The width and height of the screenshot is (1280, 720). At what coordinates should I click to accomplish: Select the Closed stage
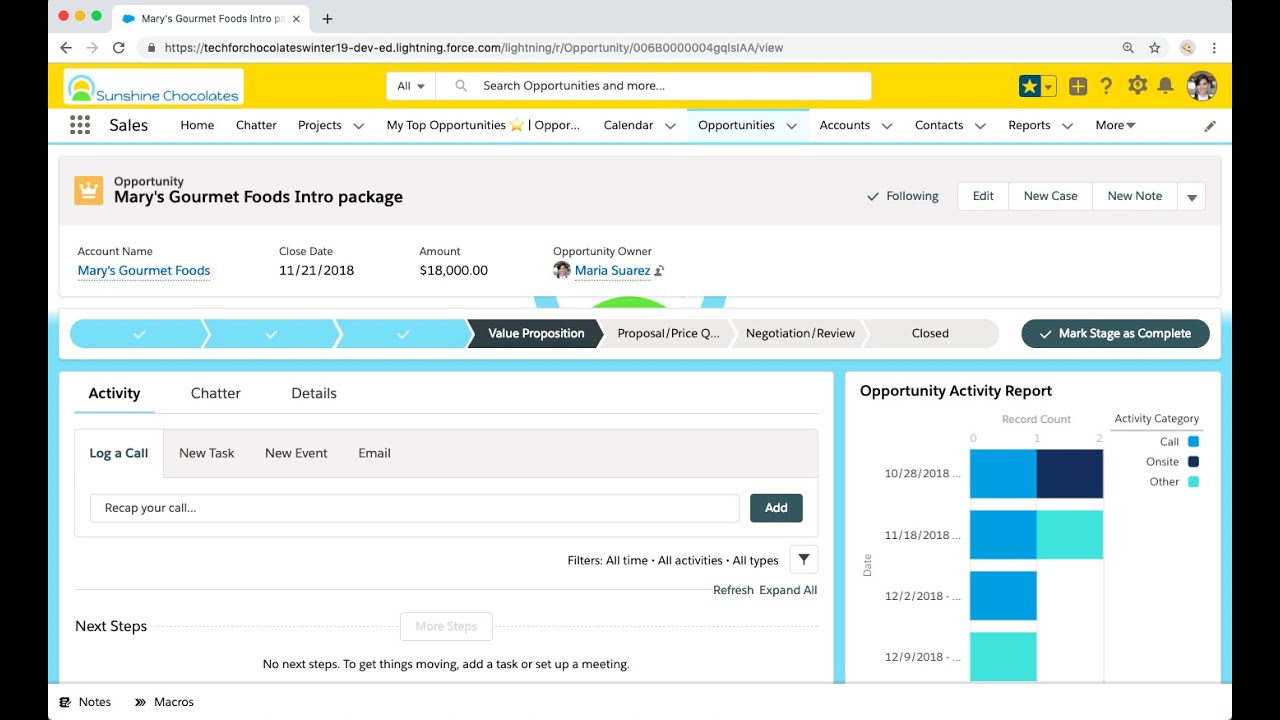930,334
